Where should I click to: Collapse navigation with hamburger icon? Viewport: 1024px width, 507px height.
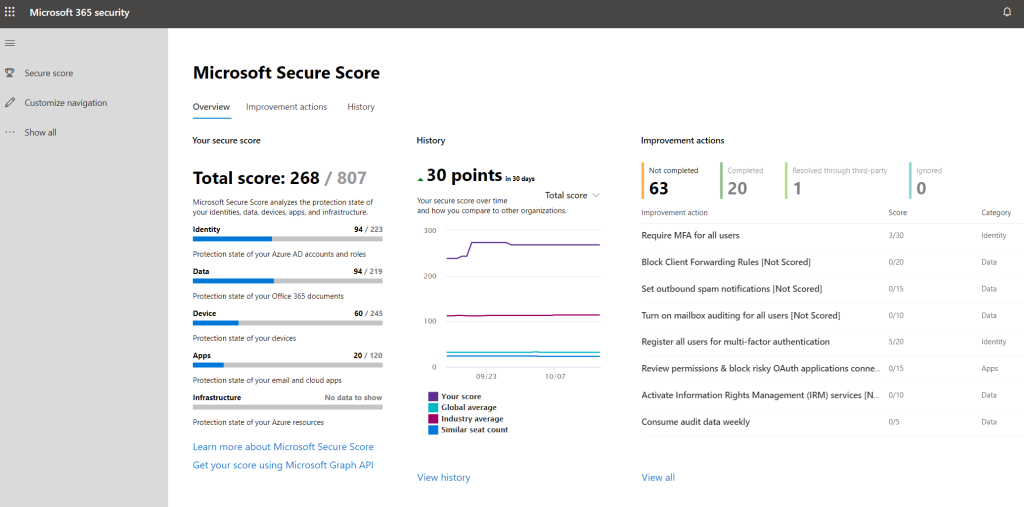(10, 43)
